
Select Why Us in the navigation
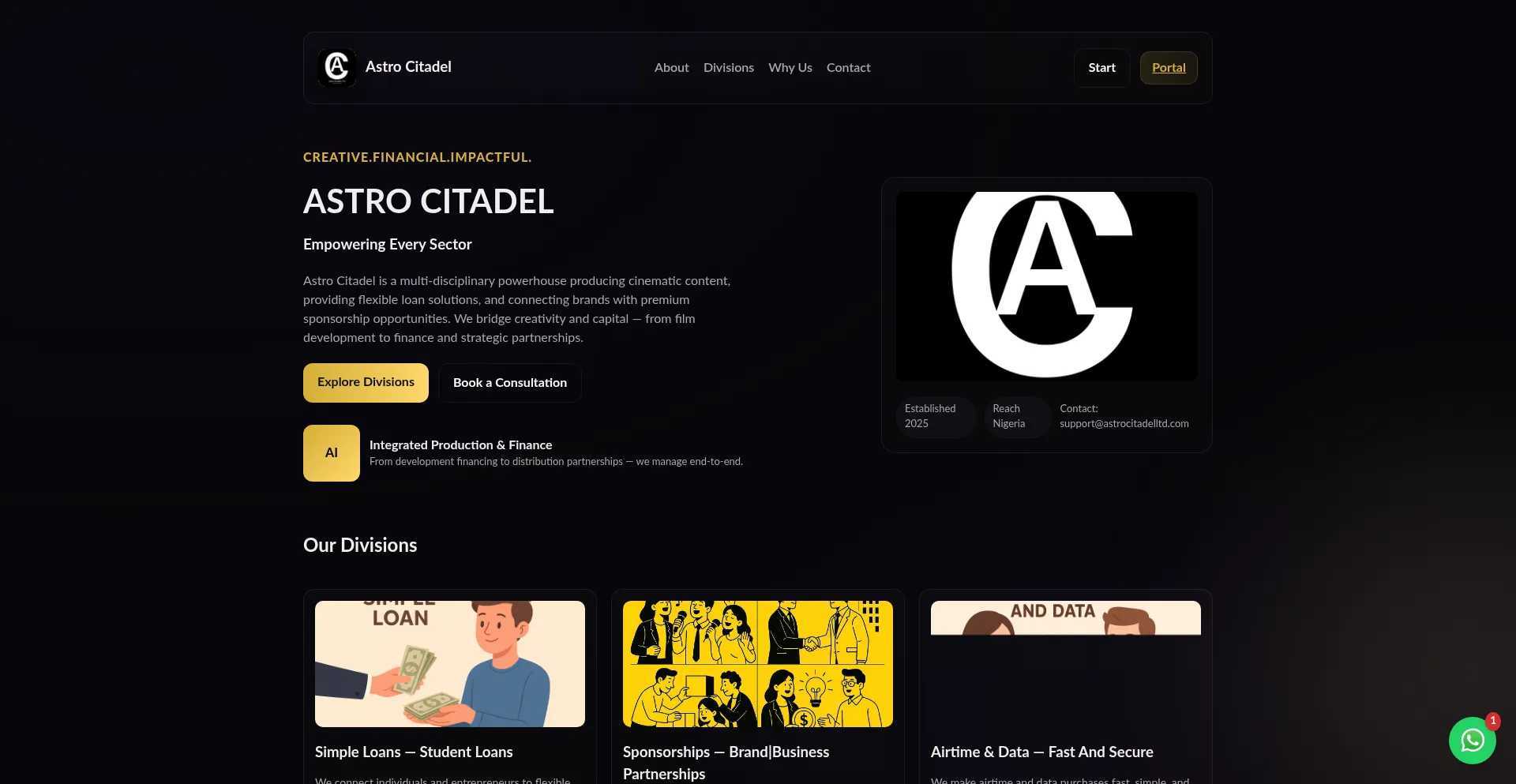(x=790, y=68)
